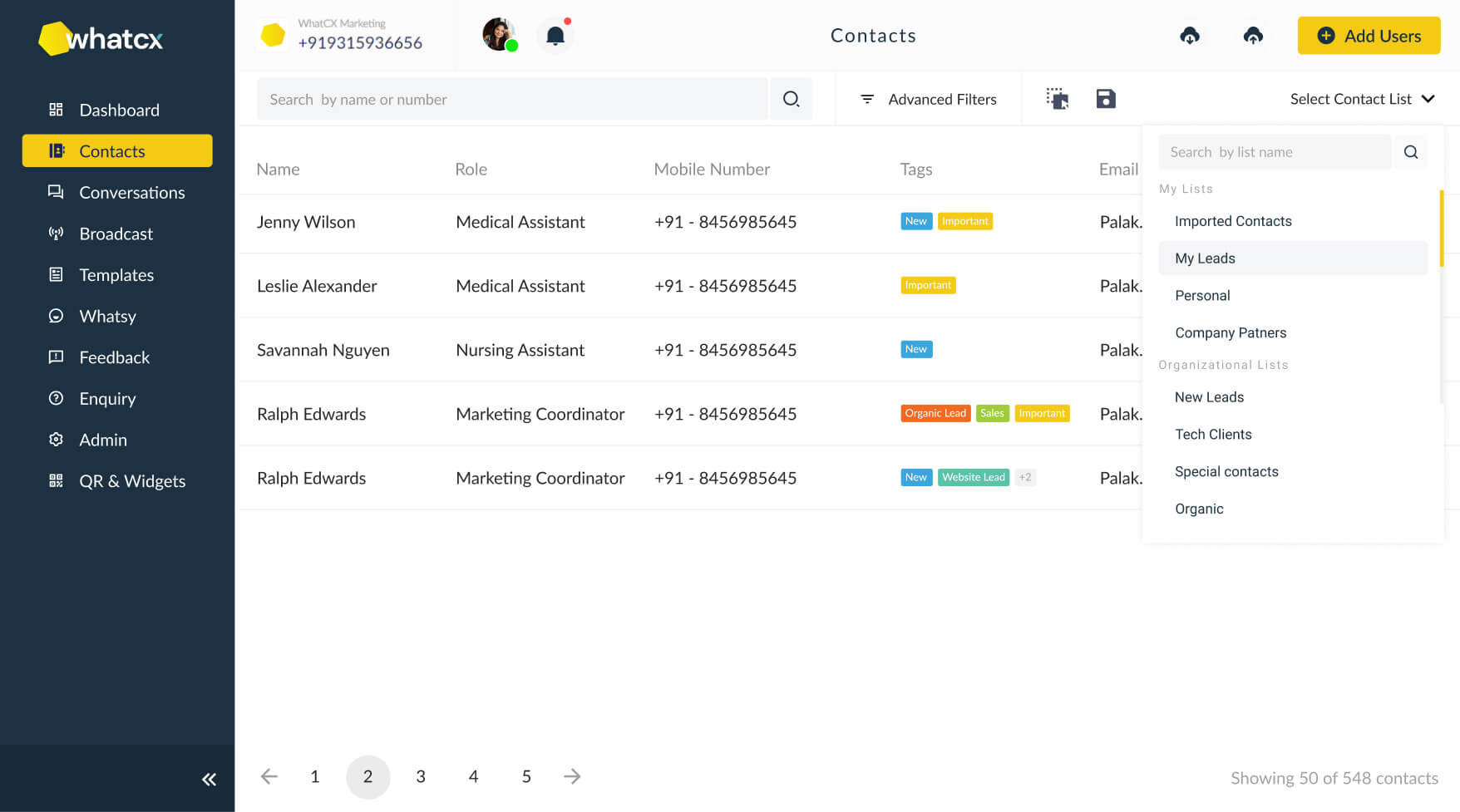Open Advanced Filters

pos(928,99)
